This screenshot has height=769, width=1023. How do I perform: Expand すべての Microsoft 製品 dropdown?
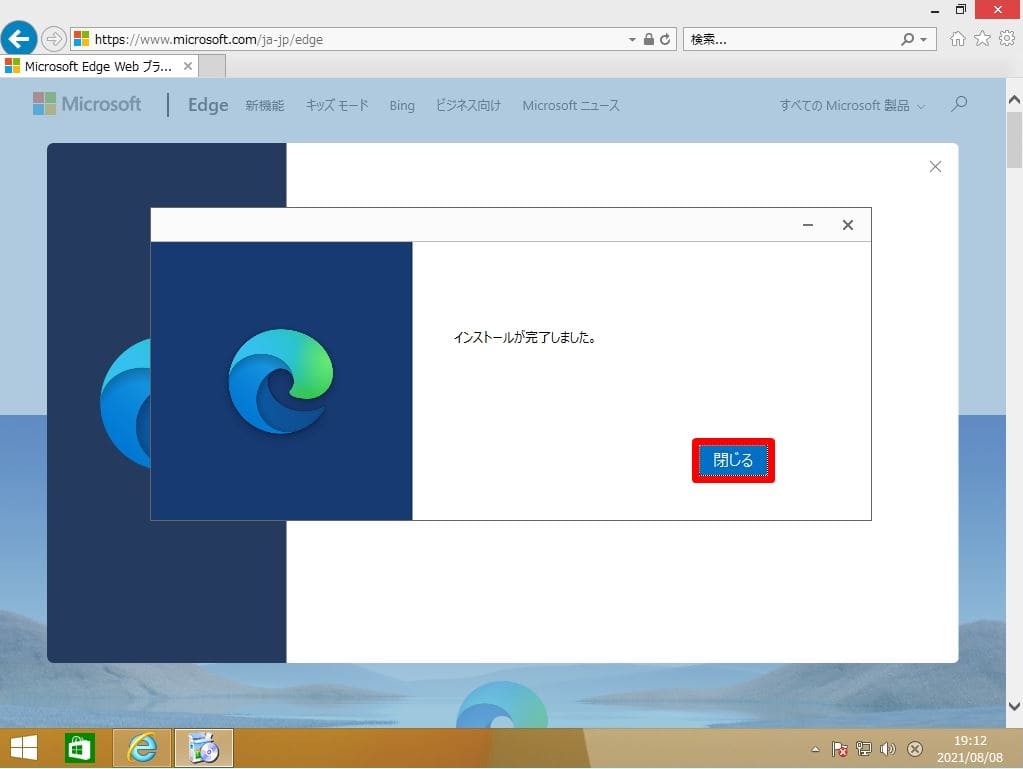tap(852, 106)
